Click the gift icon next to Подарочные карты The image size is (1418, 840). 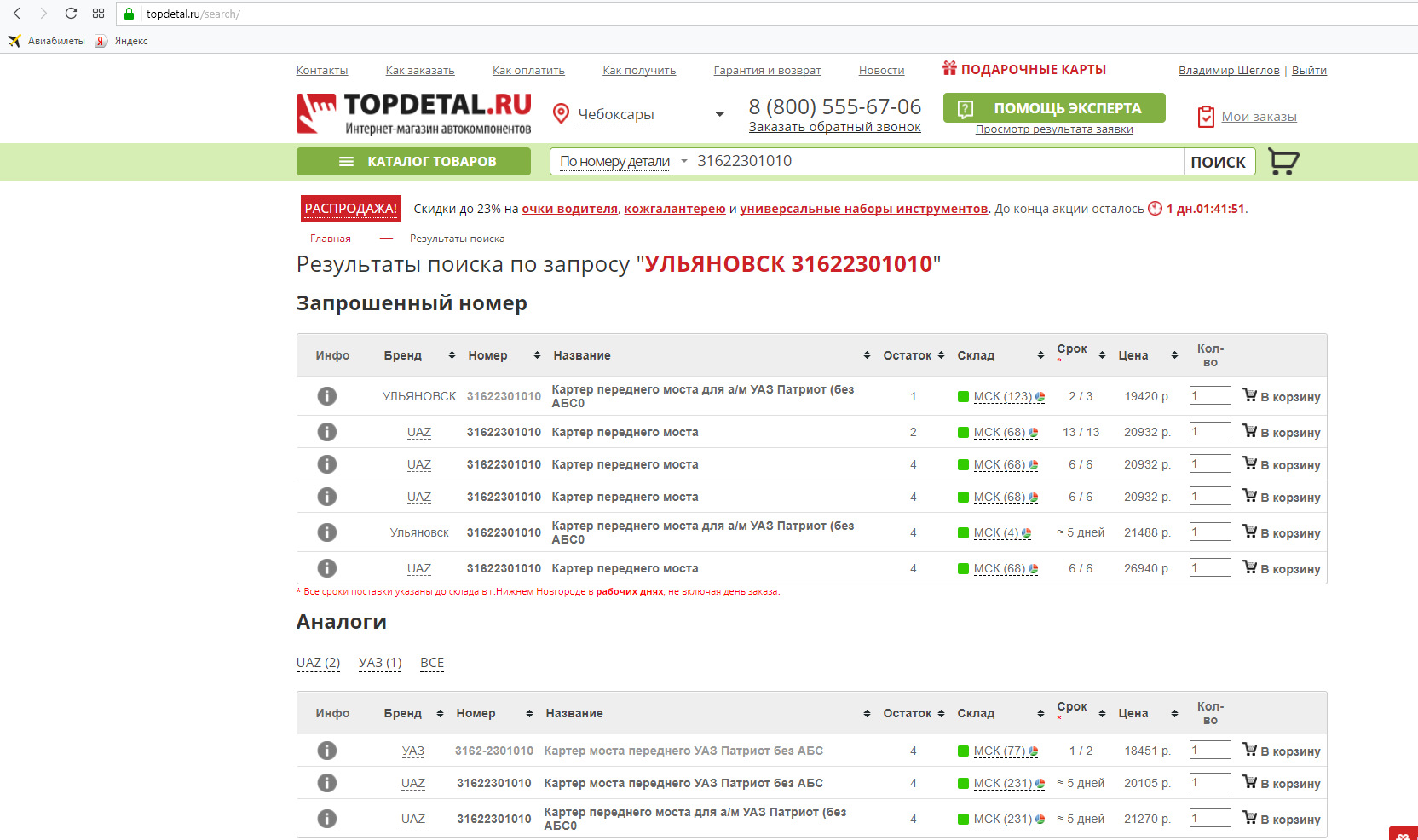tap(949, 68)
